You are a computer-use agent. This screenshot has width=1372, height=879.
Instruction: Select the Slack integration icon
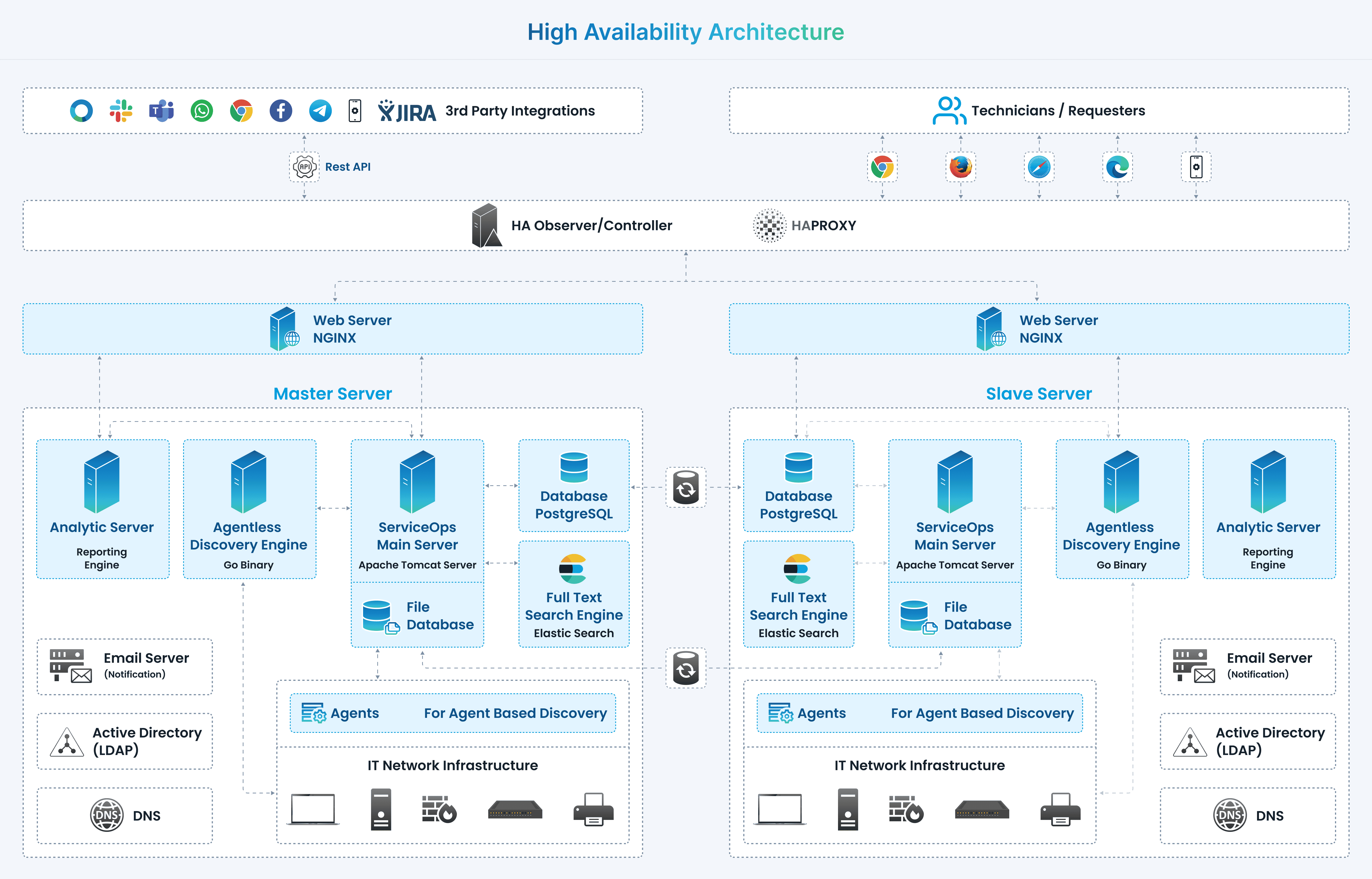(121, 111)
